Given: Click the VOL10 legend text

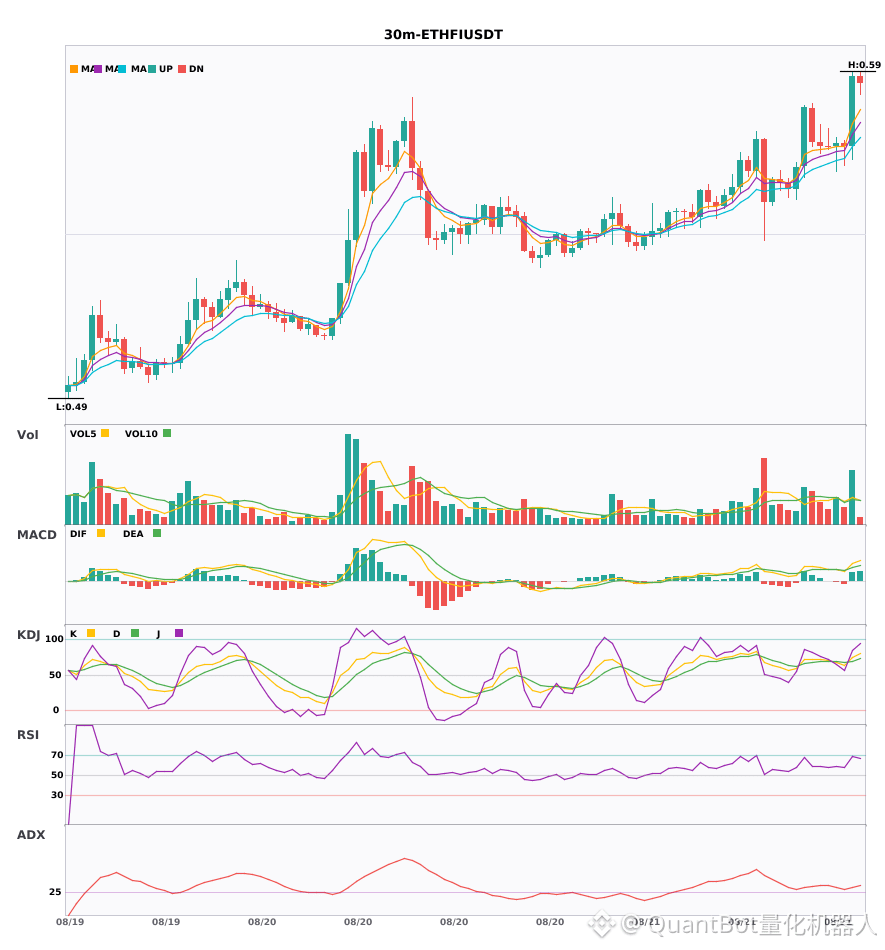Looking at the screenshot, I should tap(141, 434).
